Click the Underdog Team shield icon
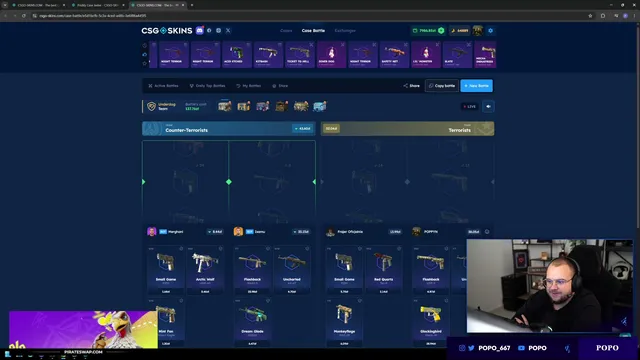Image resolution: width=640 pixels, height=360 pixels. pos(151,107)
